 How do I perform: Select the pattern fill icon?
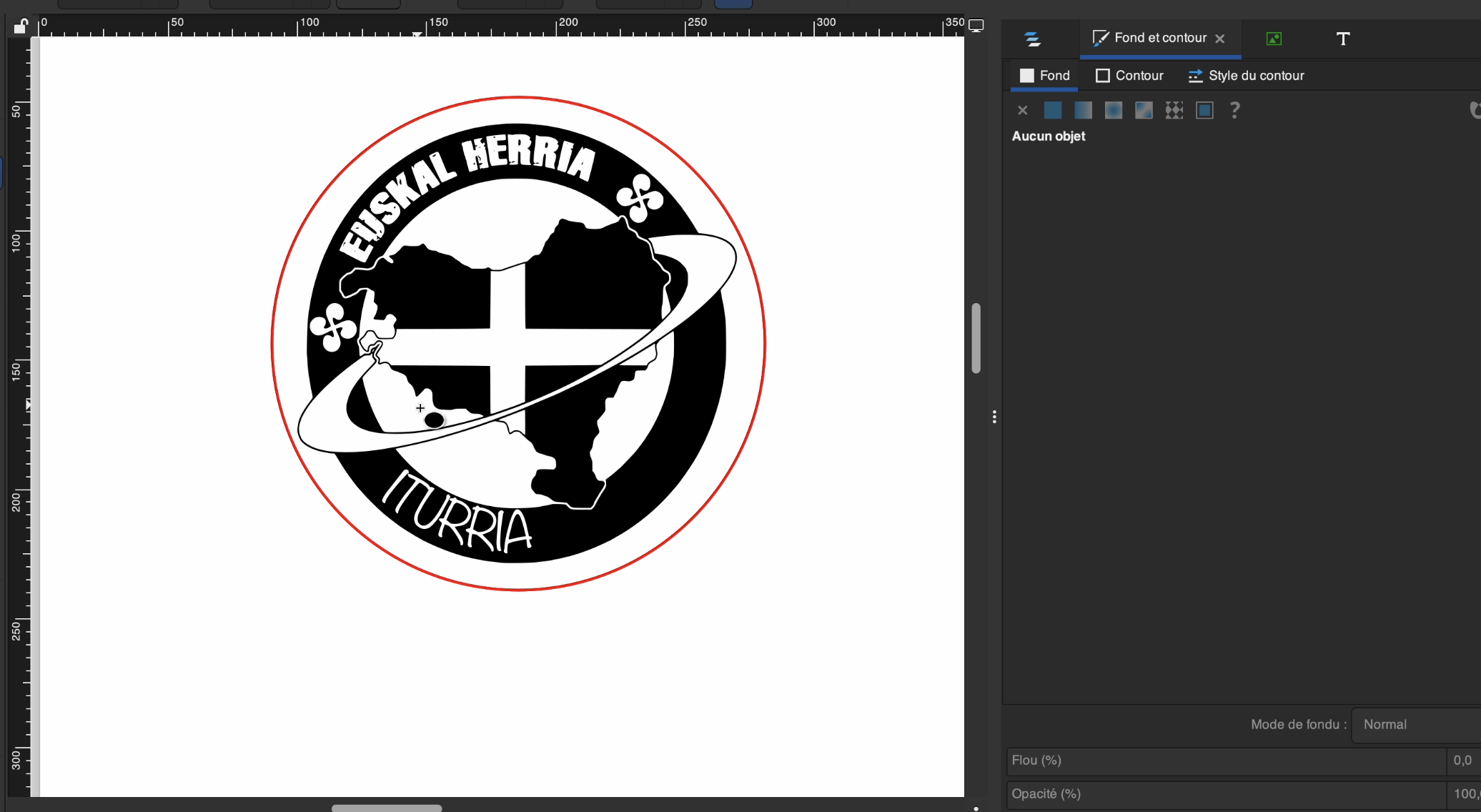pyautogui.click(x=1174, y=110)
